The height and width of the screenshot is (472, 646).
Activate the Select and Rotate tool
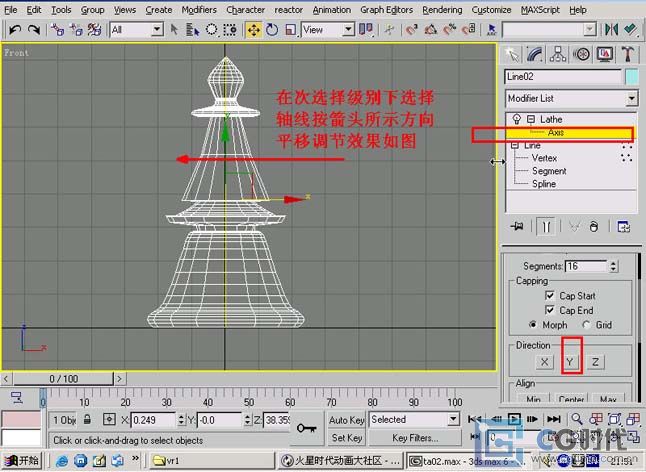(x=272, y=30)
